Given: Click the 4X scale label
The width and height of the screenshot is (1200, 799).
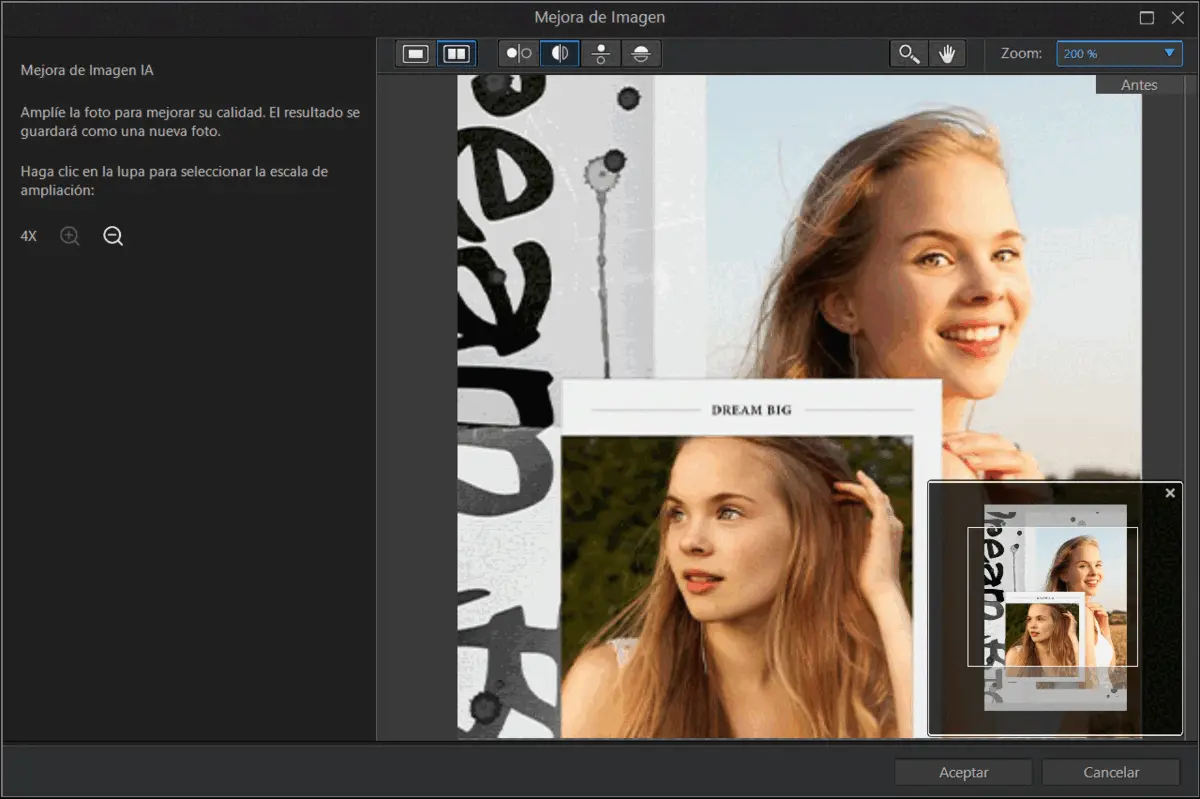Looking at the screenshot, I should [27, 236].
